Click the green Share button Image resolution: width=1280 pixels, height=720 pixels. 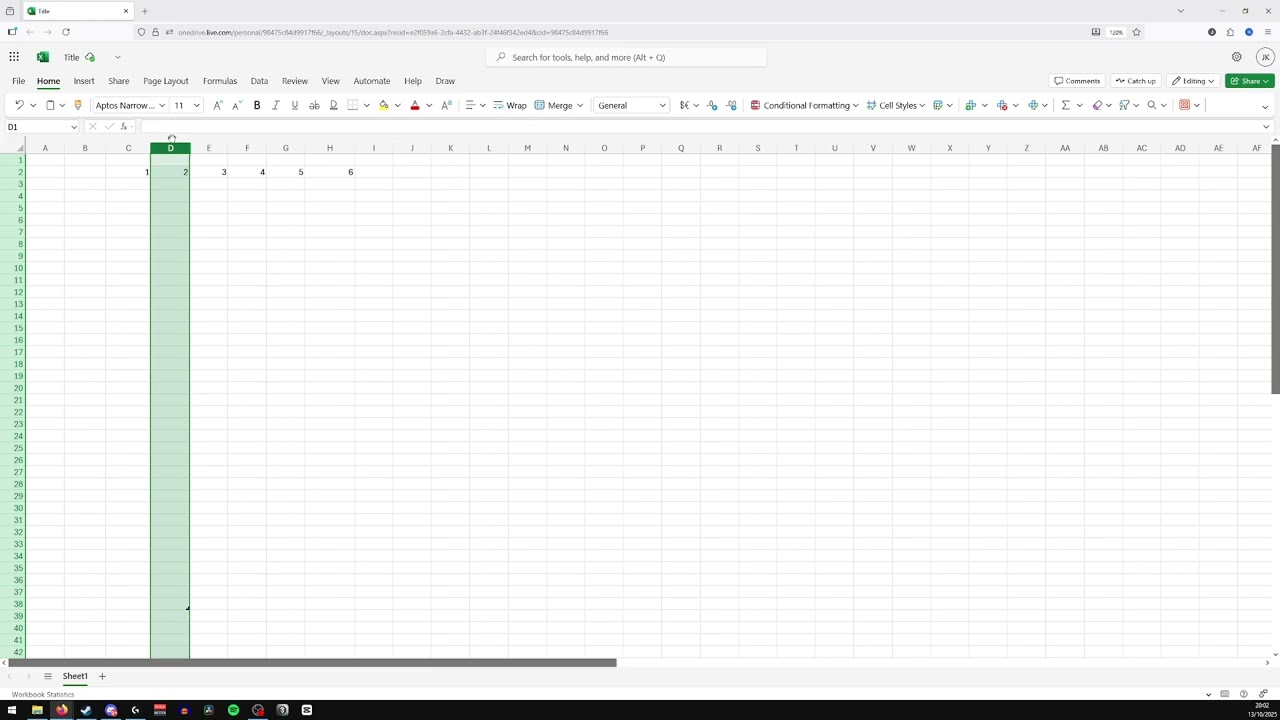click(x=1250, y=81)
